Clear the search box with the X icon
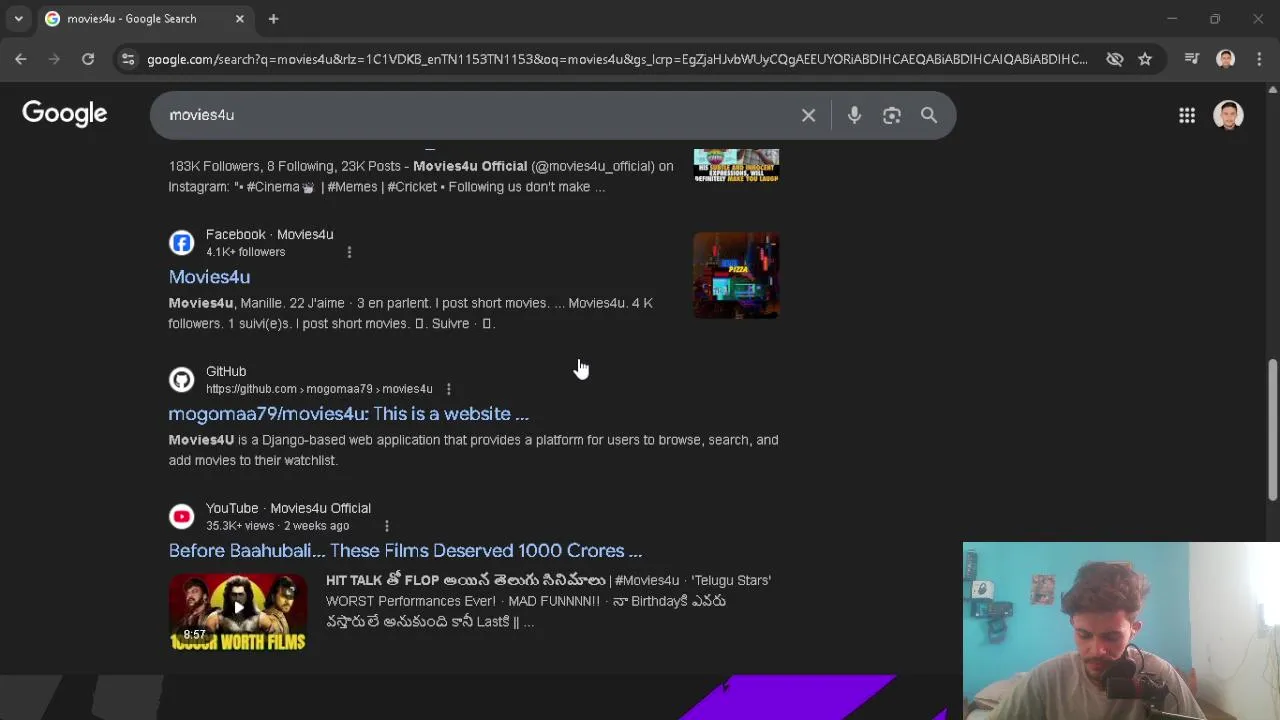The width and height of the screenshot is (1280, 720). point(808,115)
